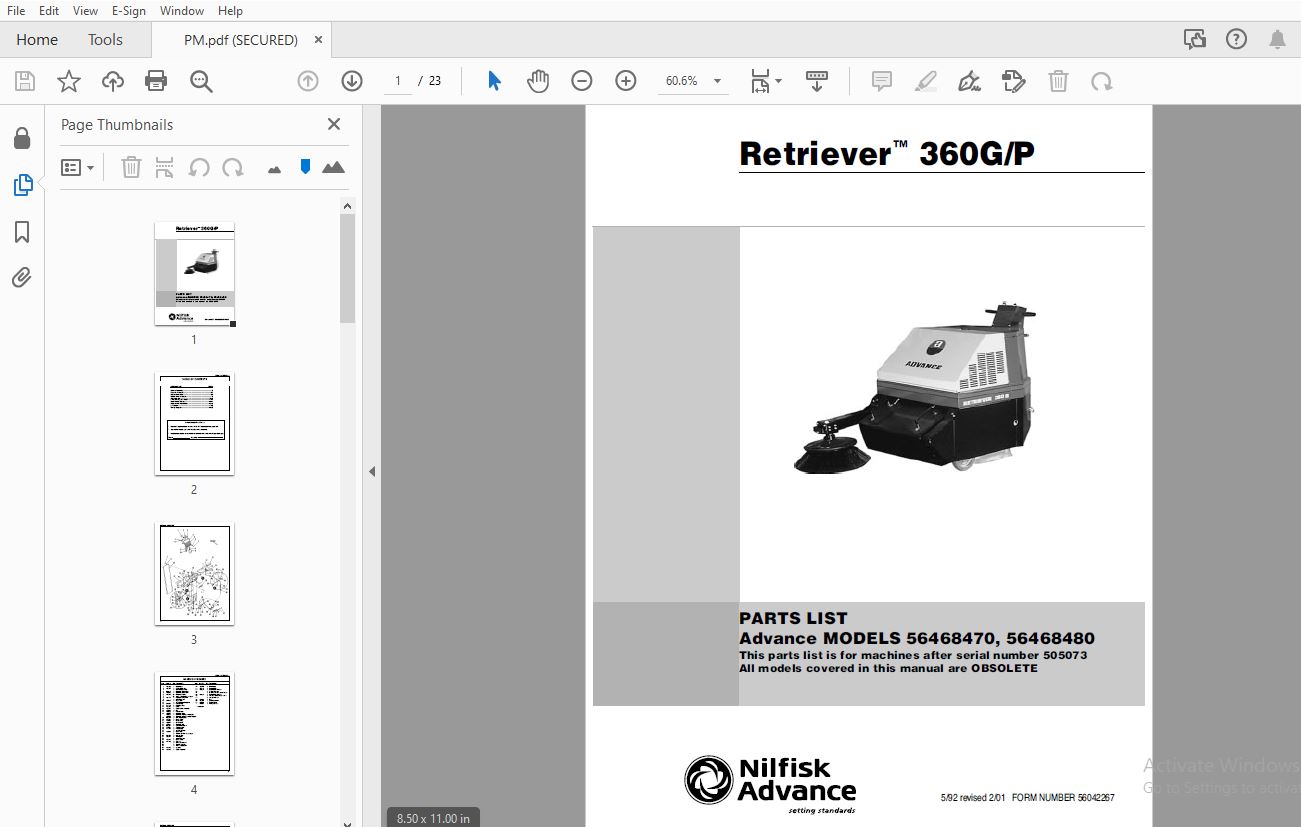The image size is (1301, 827).
Task: Click the share review comments icon
Action: tap(1195, 40)
